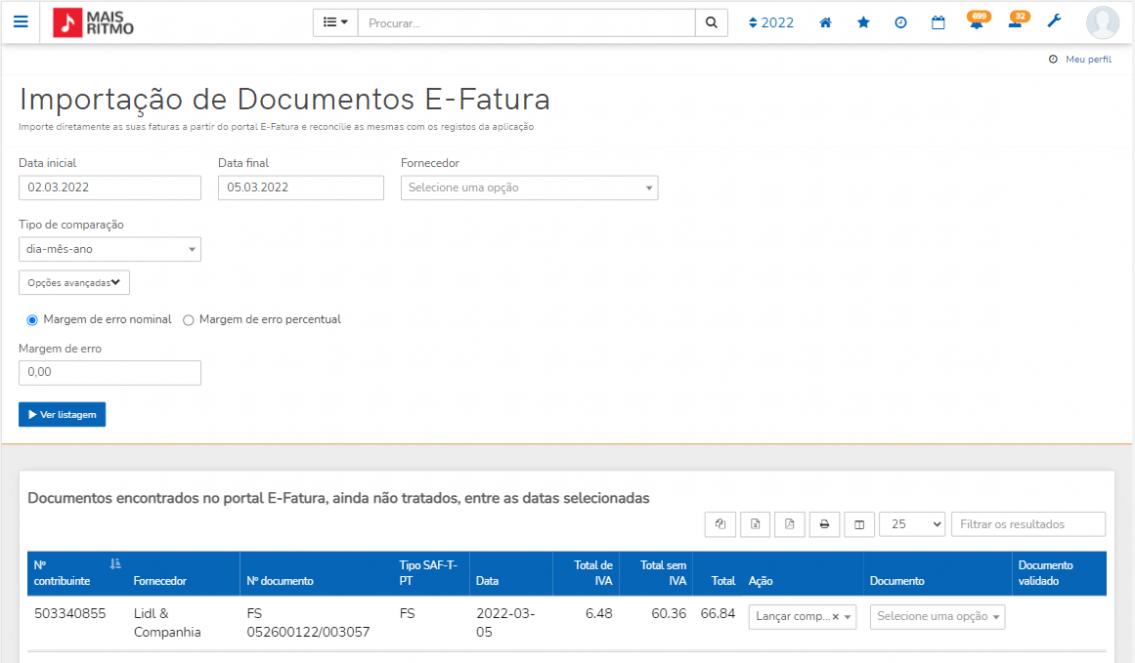Open the calendar icon in header
Viewport: 1135px width, 663px height.
pos(938,23)
